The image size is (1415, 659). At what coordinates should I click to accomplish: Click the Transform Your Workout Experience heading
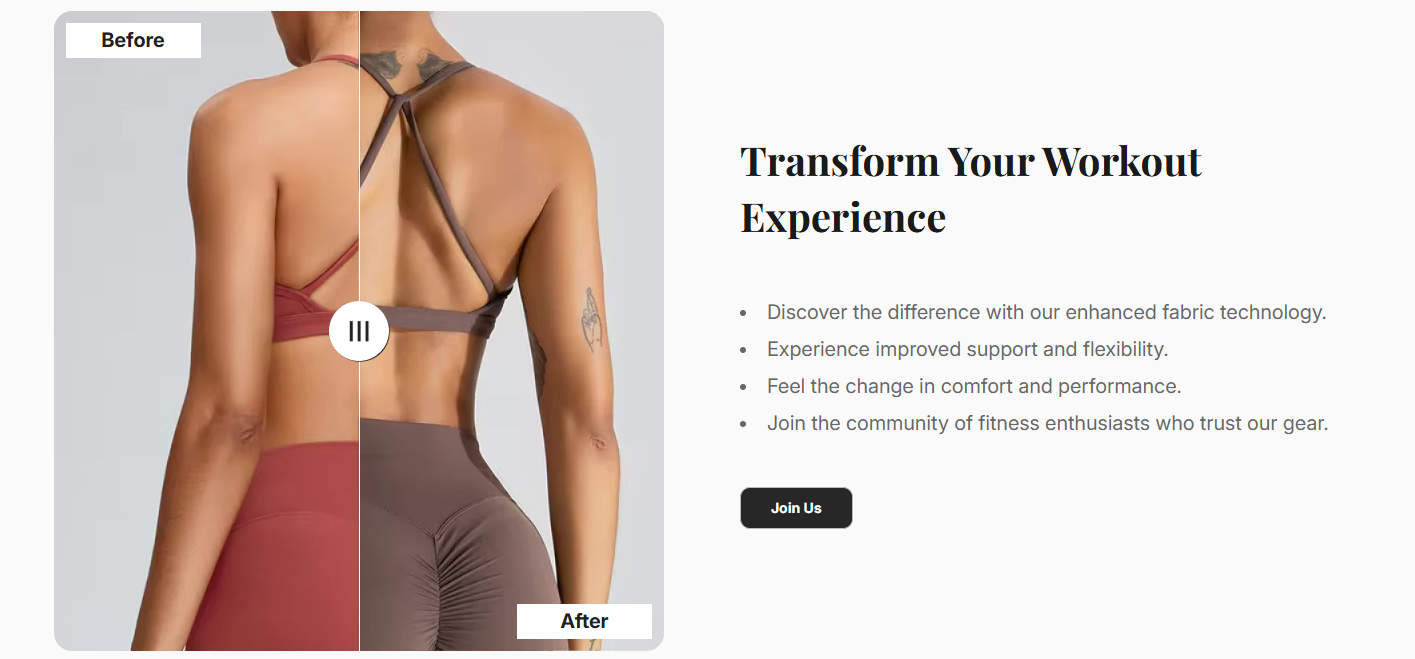(971, 189)
